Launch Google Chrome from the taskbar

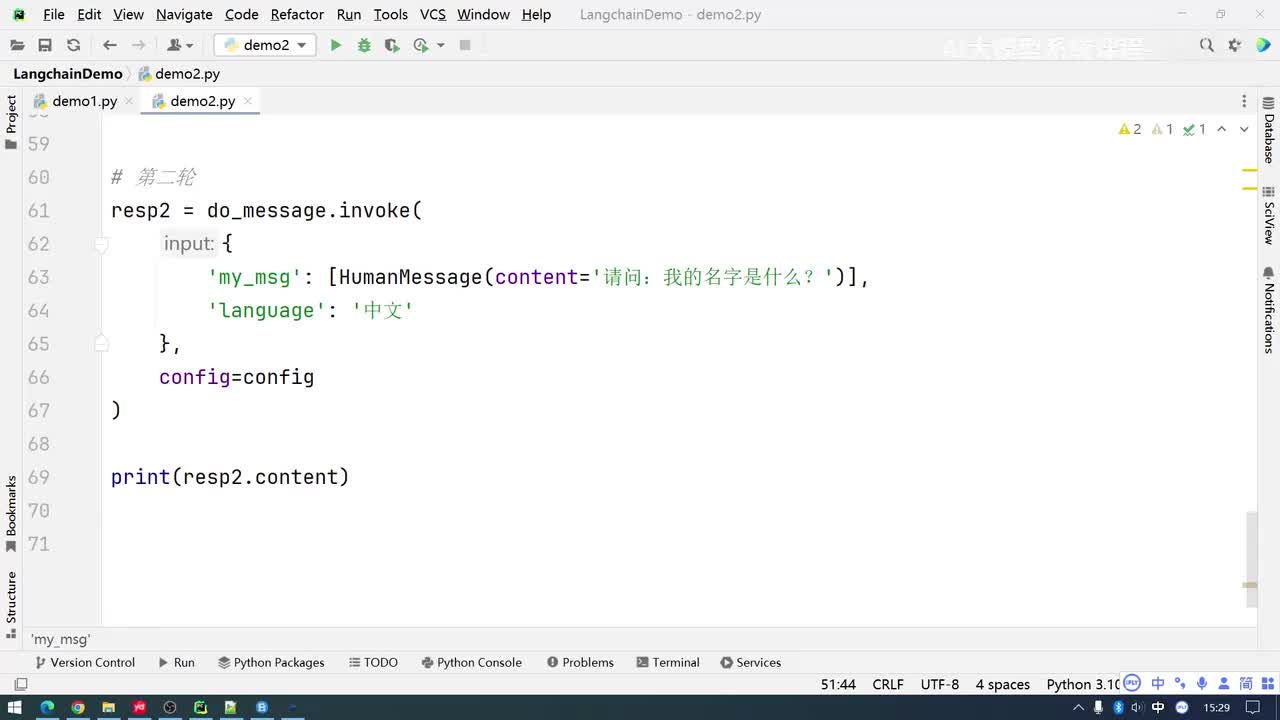point(77,707)
